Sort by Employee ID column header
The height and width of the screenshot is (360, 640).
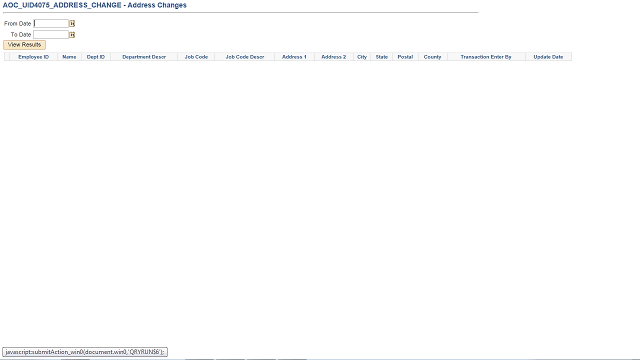coord(33,57)
